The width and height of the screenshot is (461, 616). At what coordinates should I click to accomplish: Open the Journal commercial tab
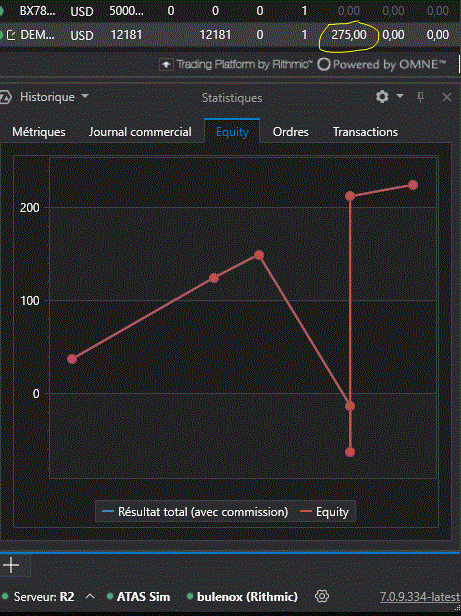(x=140, y=132)
